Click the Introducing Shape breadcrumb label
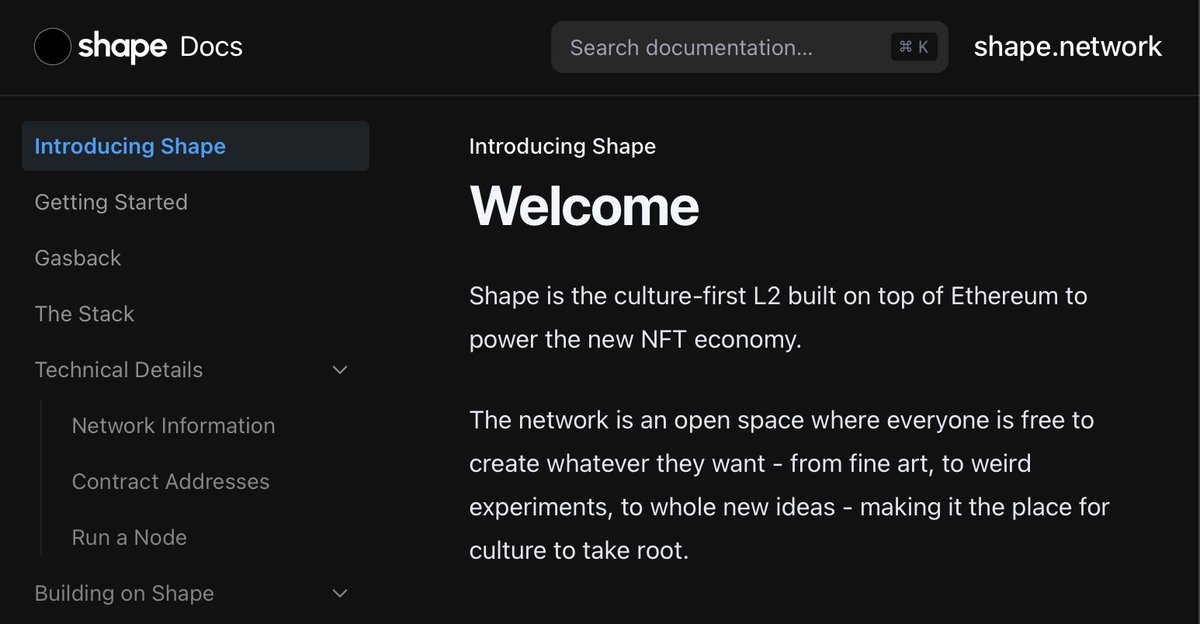Viewport: 1200px width, 624px height. tap(562, 146)
